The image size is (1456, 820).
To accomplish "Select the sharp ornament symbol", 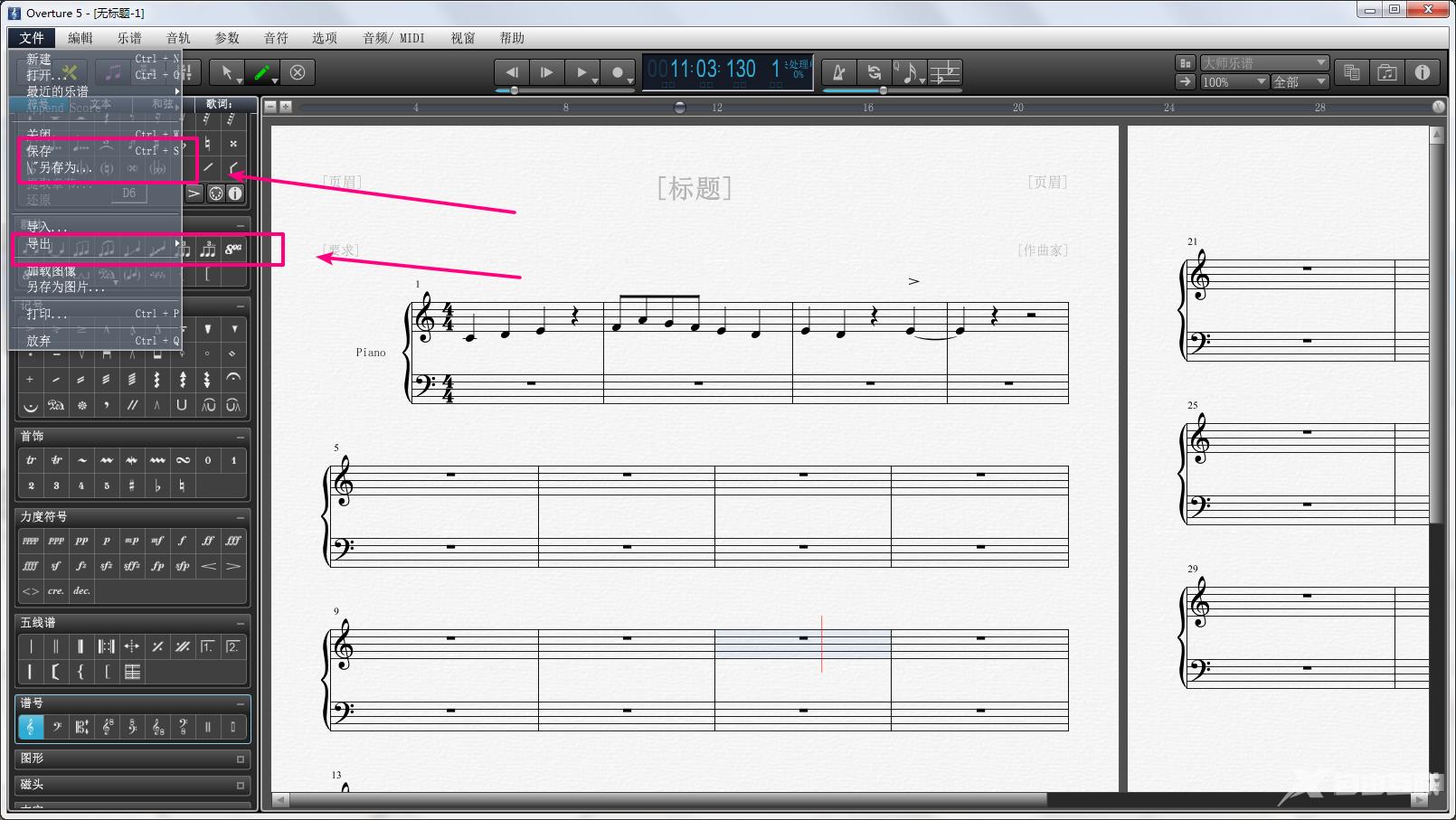I will 132,485.
